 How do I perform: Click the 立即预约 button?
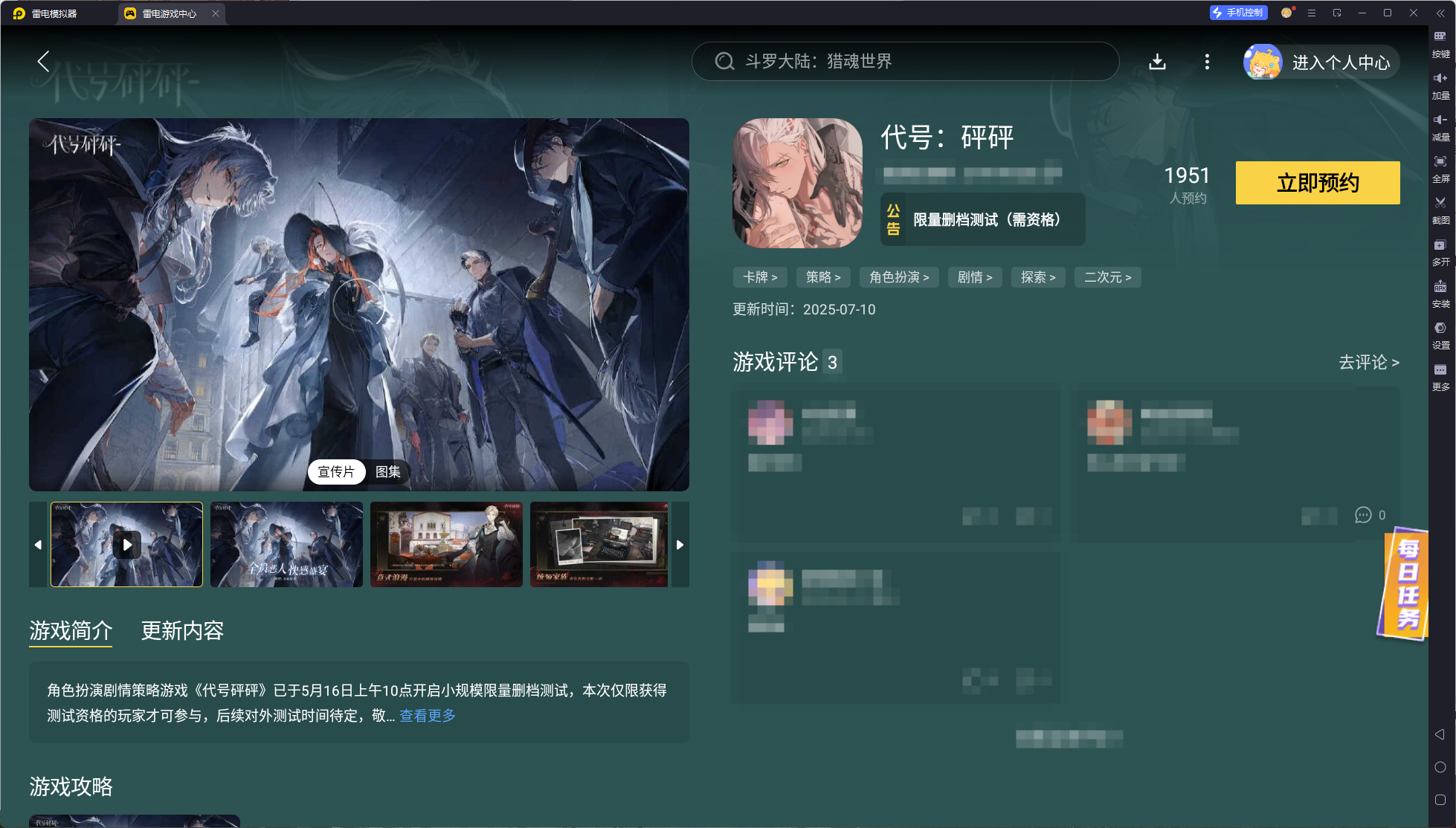tap(1317, 183)
